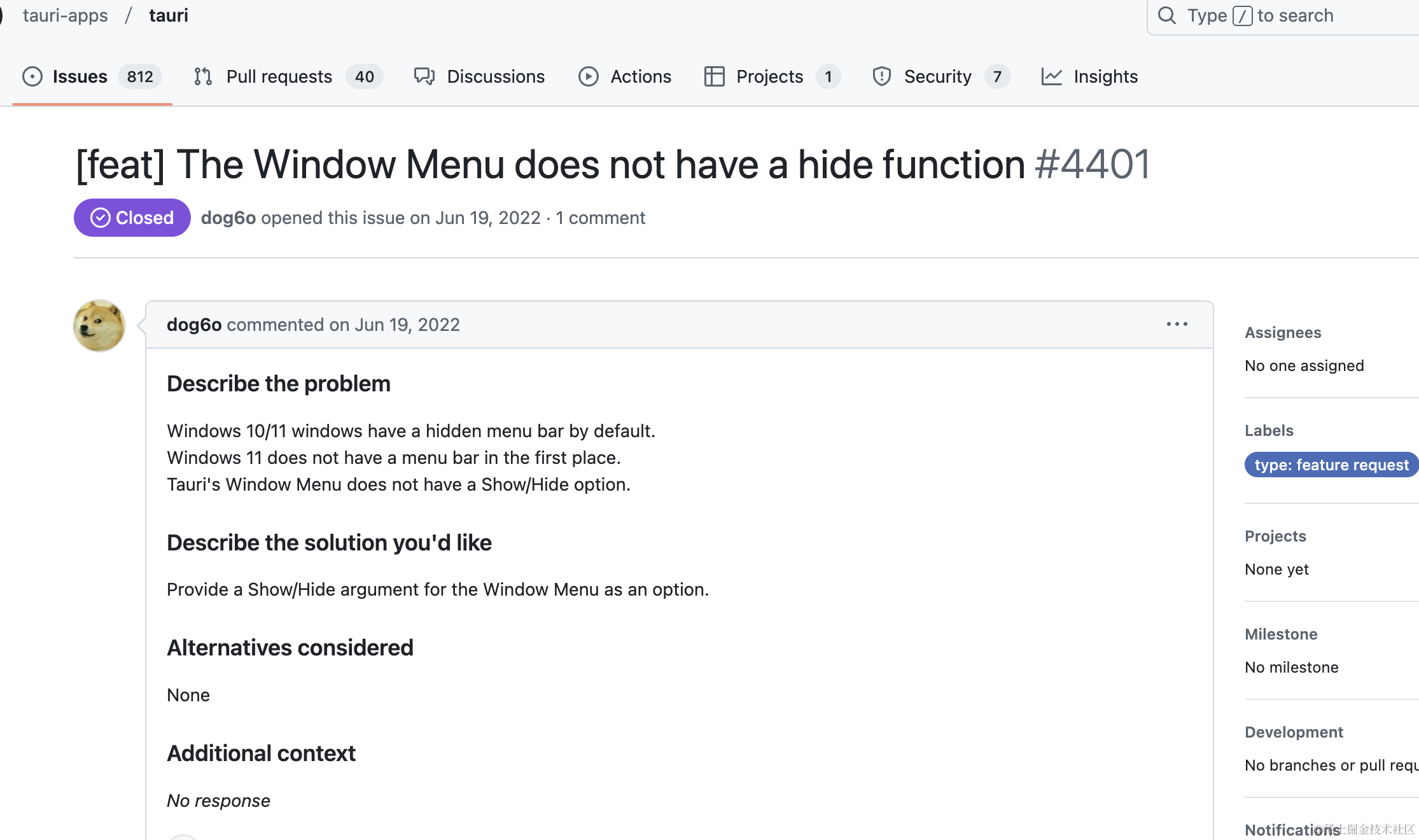The width and height of the screenshot is (1419, 840).
Task: Open the Insights tab
Action: tap(1105, 76)
